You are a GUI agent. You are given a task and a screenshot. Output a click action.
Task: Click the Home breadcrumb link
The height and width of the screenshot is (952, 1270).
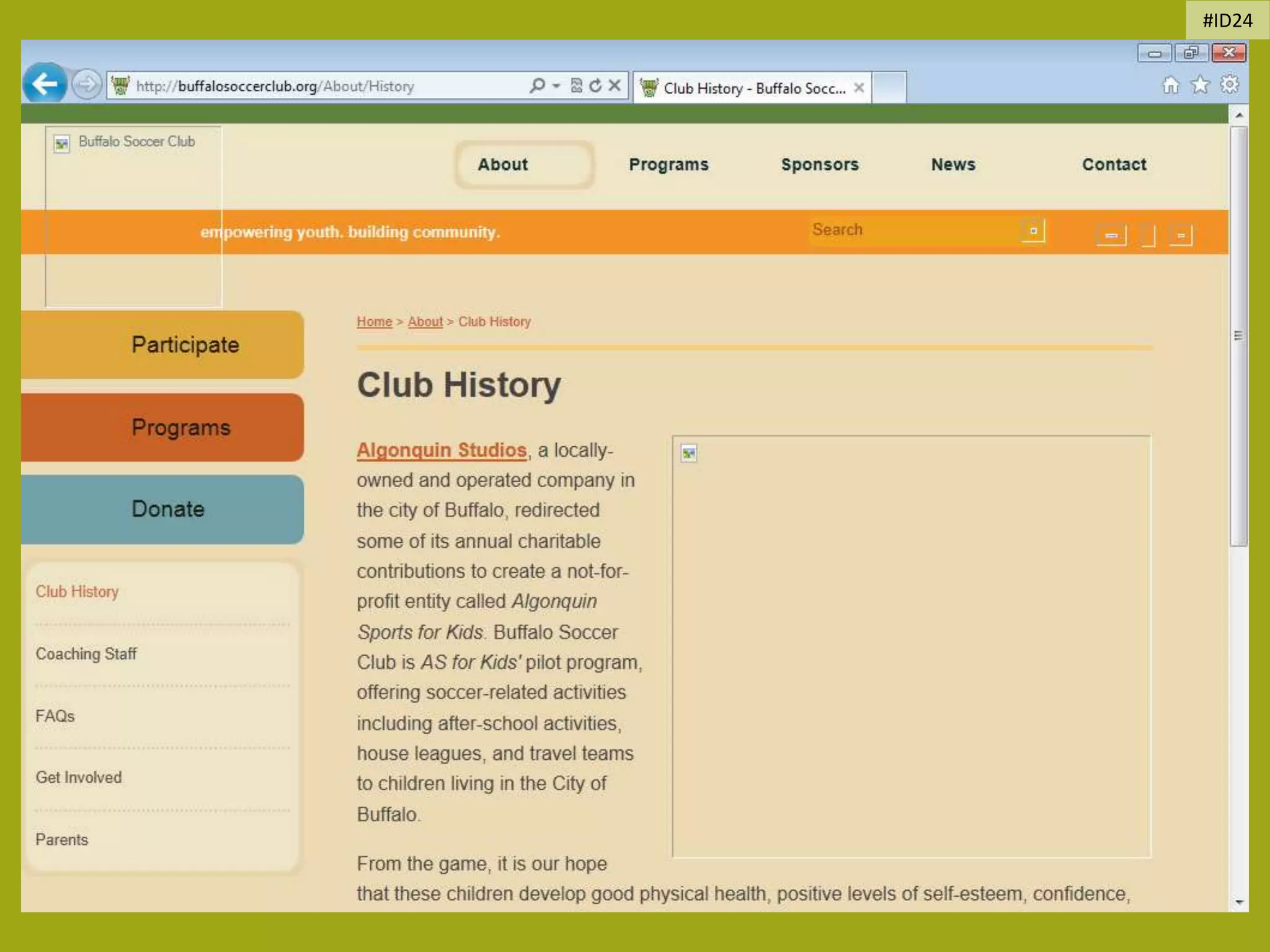[374, 322]
